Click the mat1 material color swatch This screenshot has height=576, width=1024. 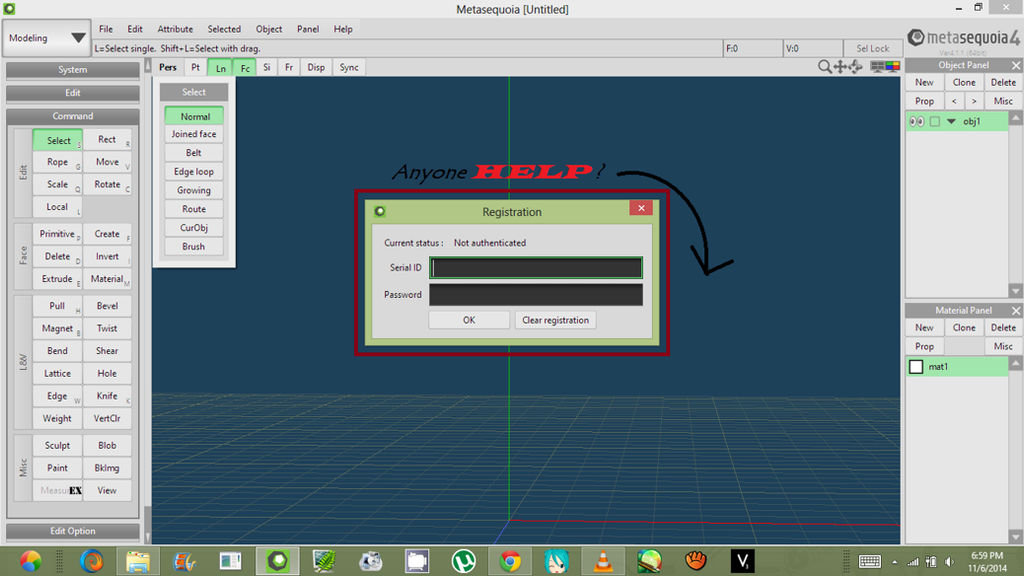[916, 367]
